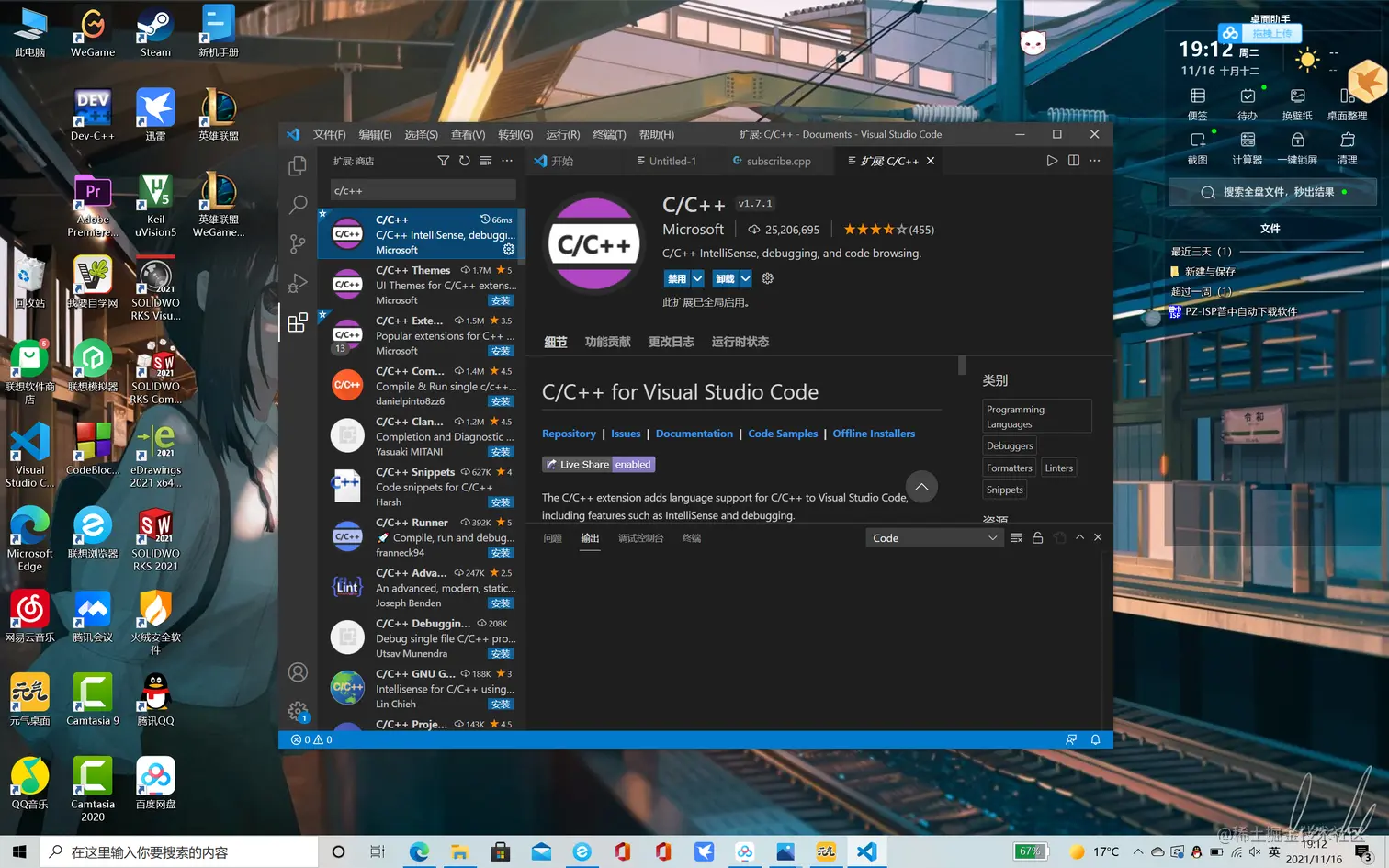Open the Documentation link
1389x868 pixels.
pyautogui.click(x=694, y=434)
